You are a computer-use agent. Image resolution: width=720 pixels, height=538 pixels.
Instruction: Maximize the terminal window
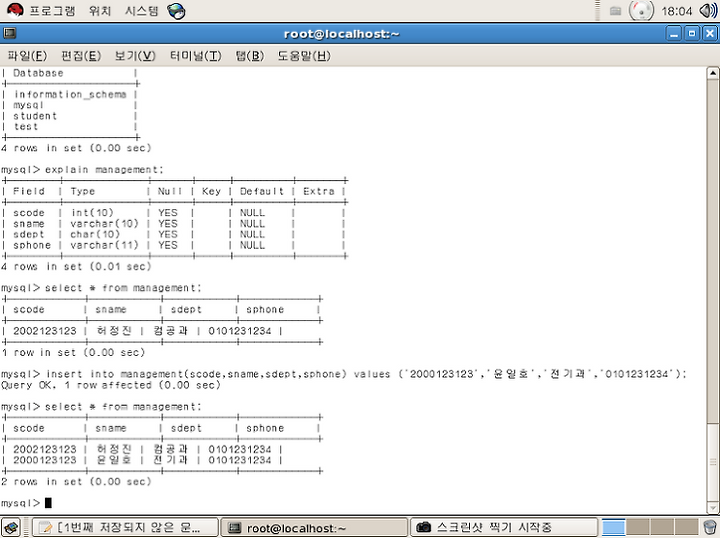click(692, 34)
